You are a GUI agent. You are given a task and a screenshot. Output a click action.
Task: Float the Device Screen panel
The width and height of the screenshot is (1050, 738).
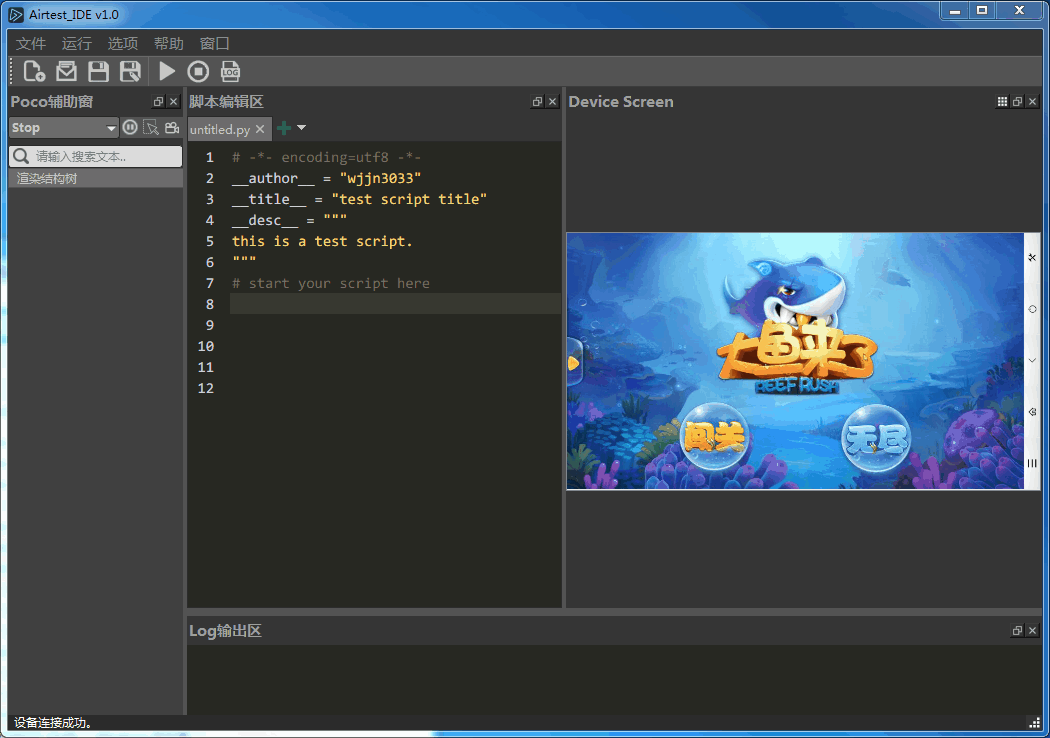pos(1017,102)
